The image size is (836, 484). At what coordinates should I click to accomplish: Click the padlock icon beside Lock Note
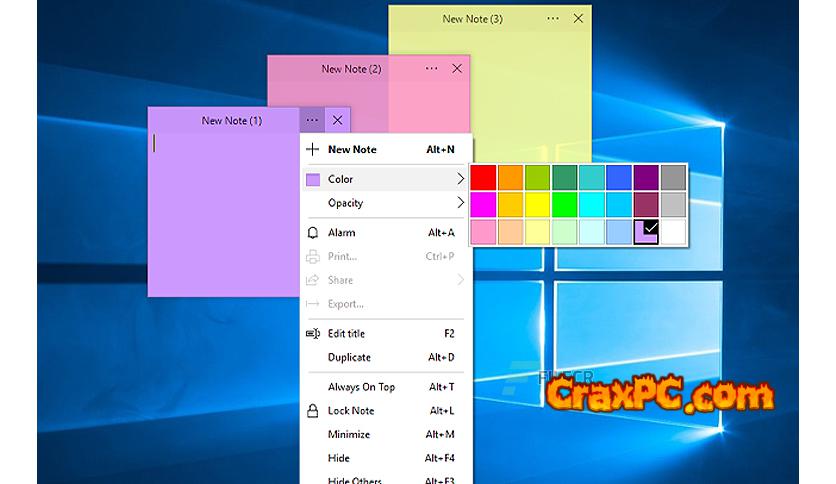point(312,410)
